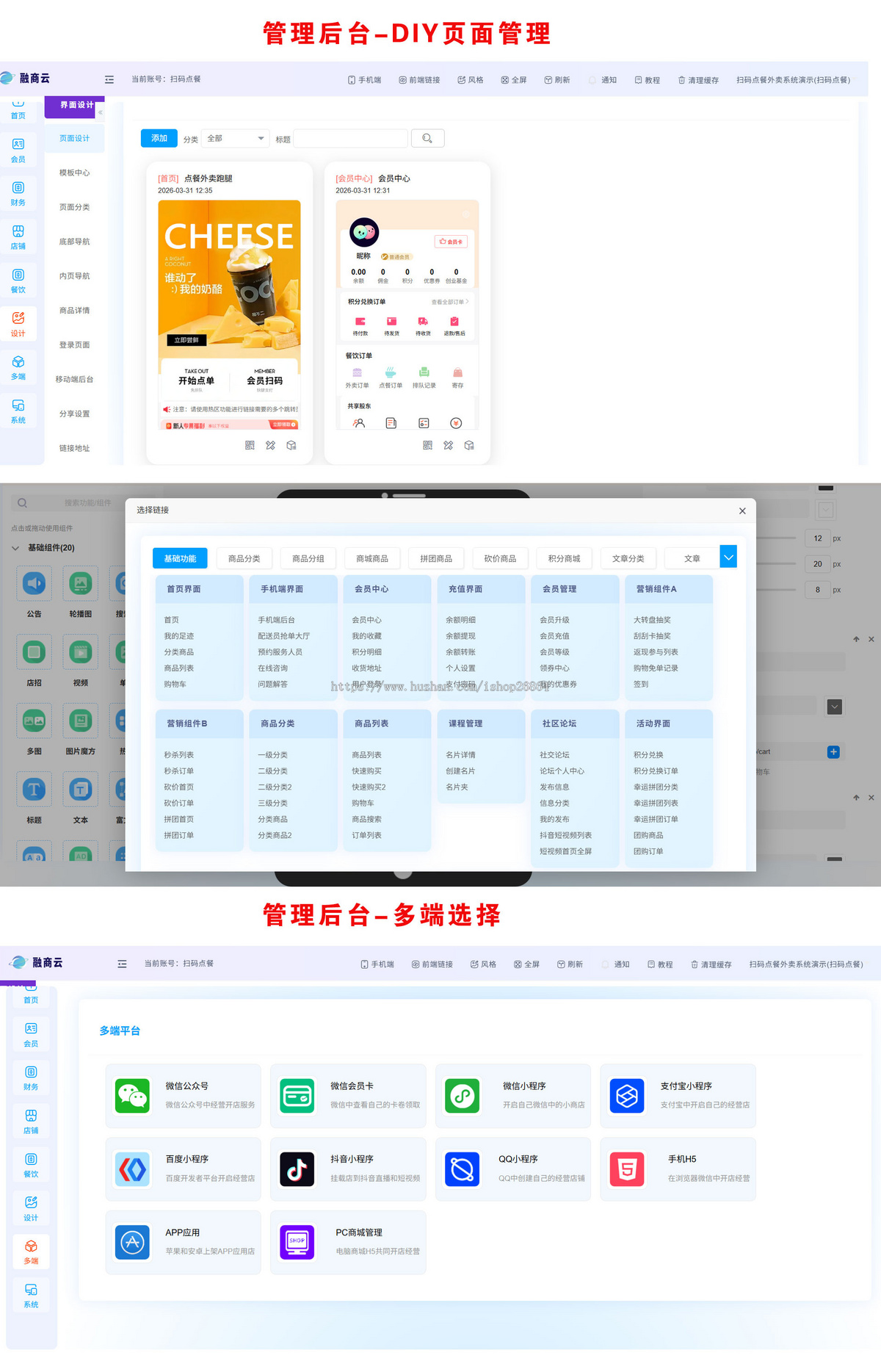
Task: Click the blue 添加 button
Action: point(159,138)
